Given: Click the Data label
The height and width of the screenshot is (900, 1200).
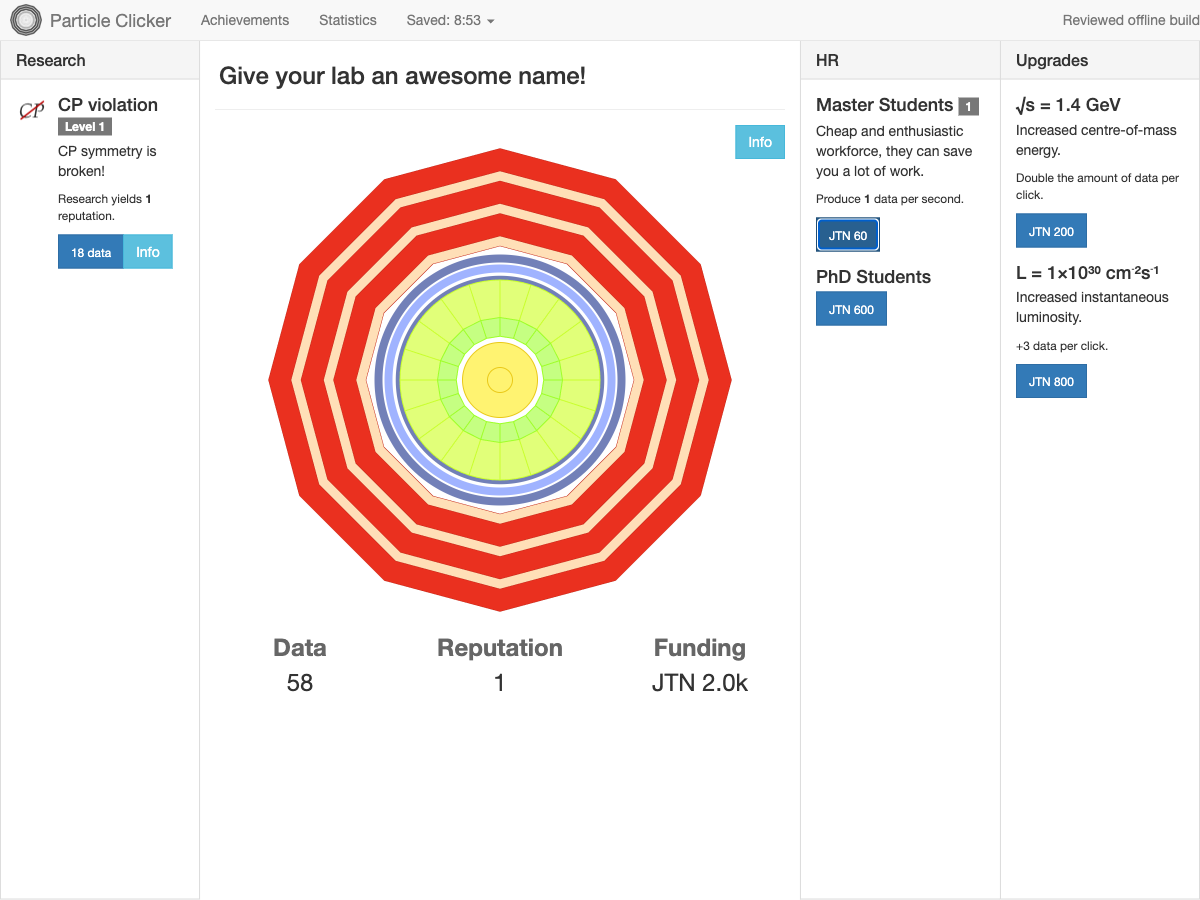Looking at the screenshot, I should (x=300, y=648).
